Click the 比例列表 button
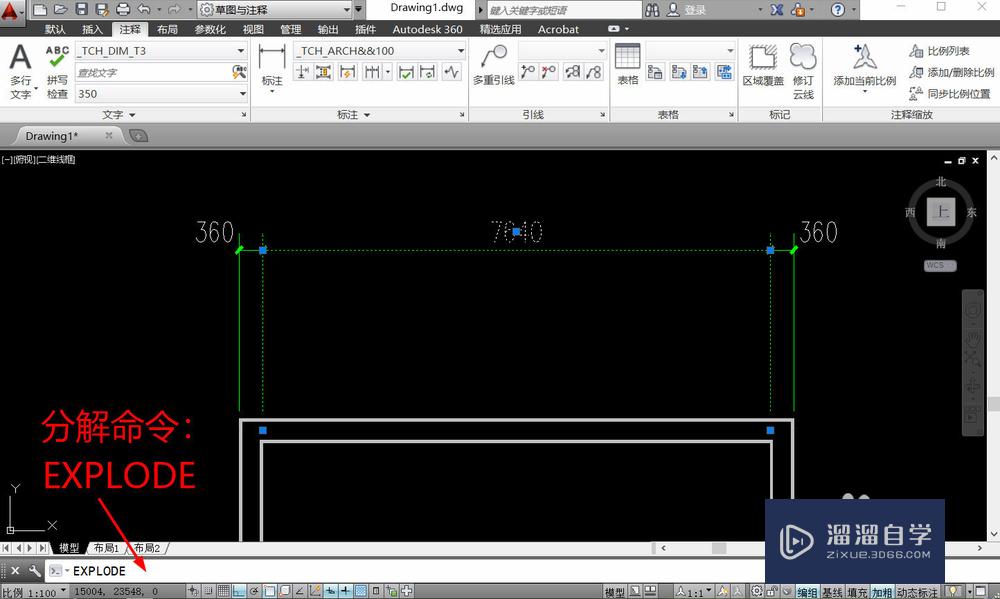This screenshot has width=1000, height=599. click(939, 51)
